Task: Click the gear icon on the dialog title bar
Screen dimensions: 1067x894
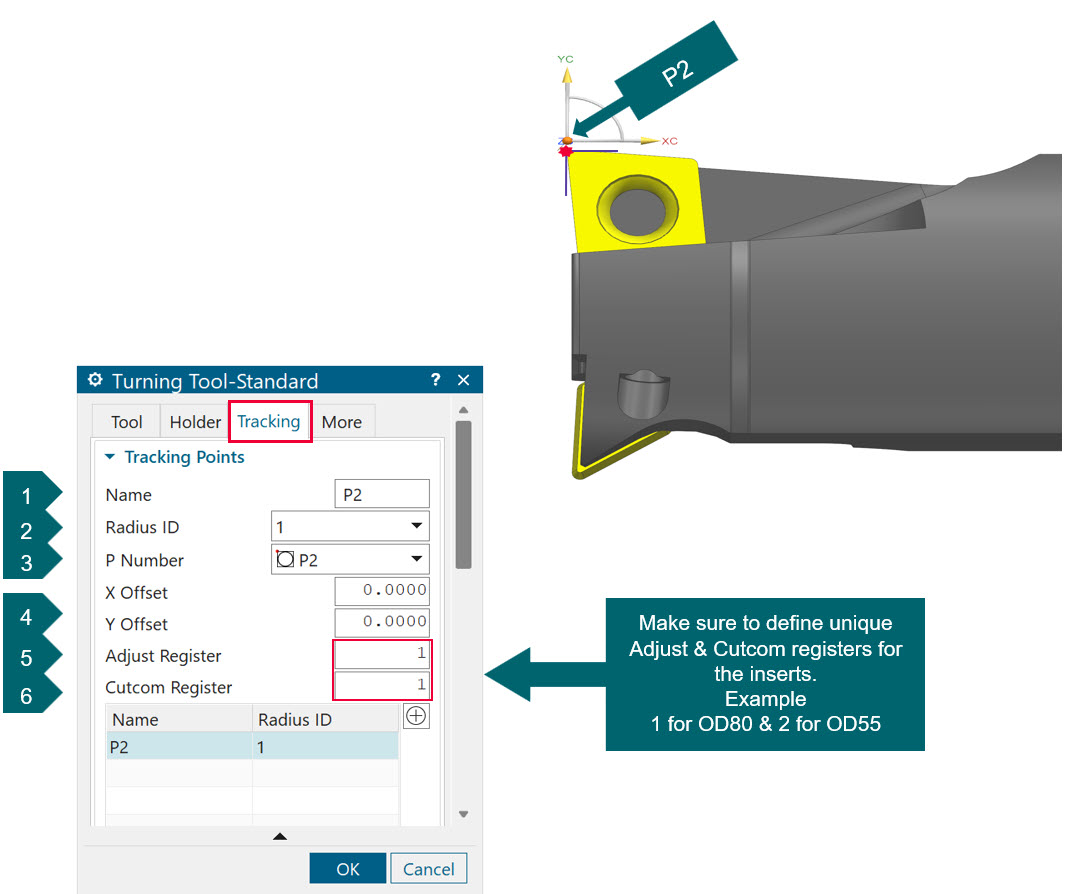Action: [95, 381]
